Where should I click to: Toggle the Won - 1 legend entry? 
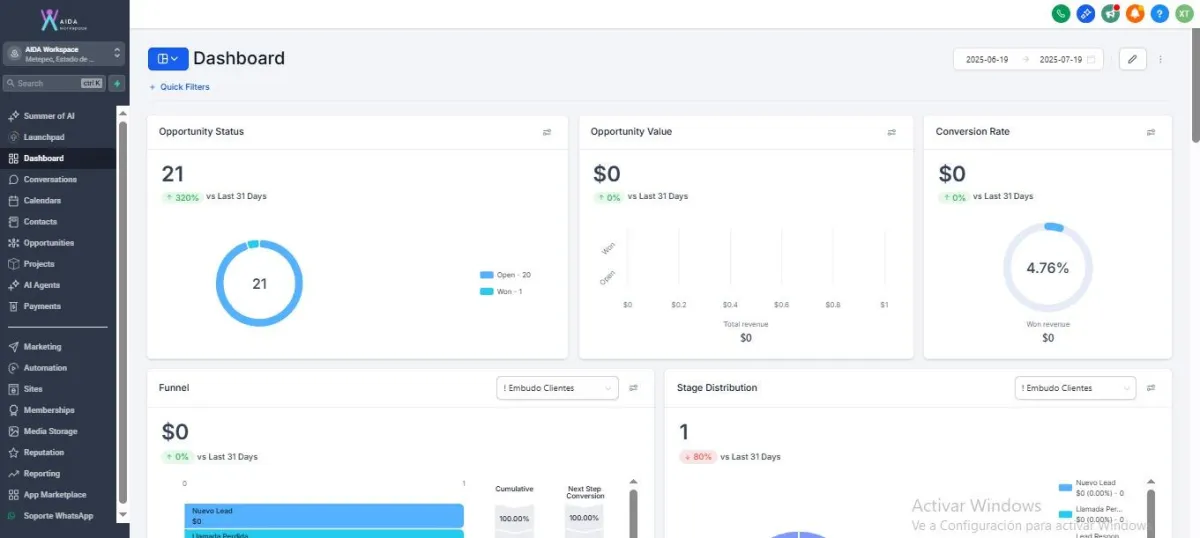pyautogui.click(x=501, y=291)
